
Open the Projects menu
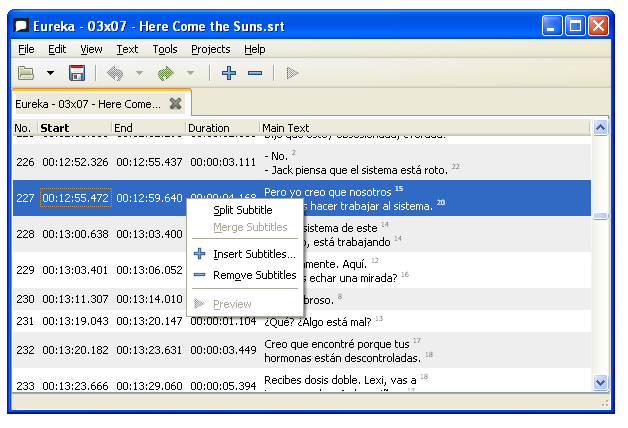(x=211, y=49)
